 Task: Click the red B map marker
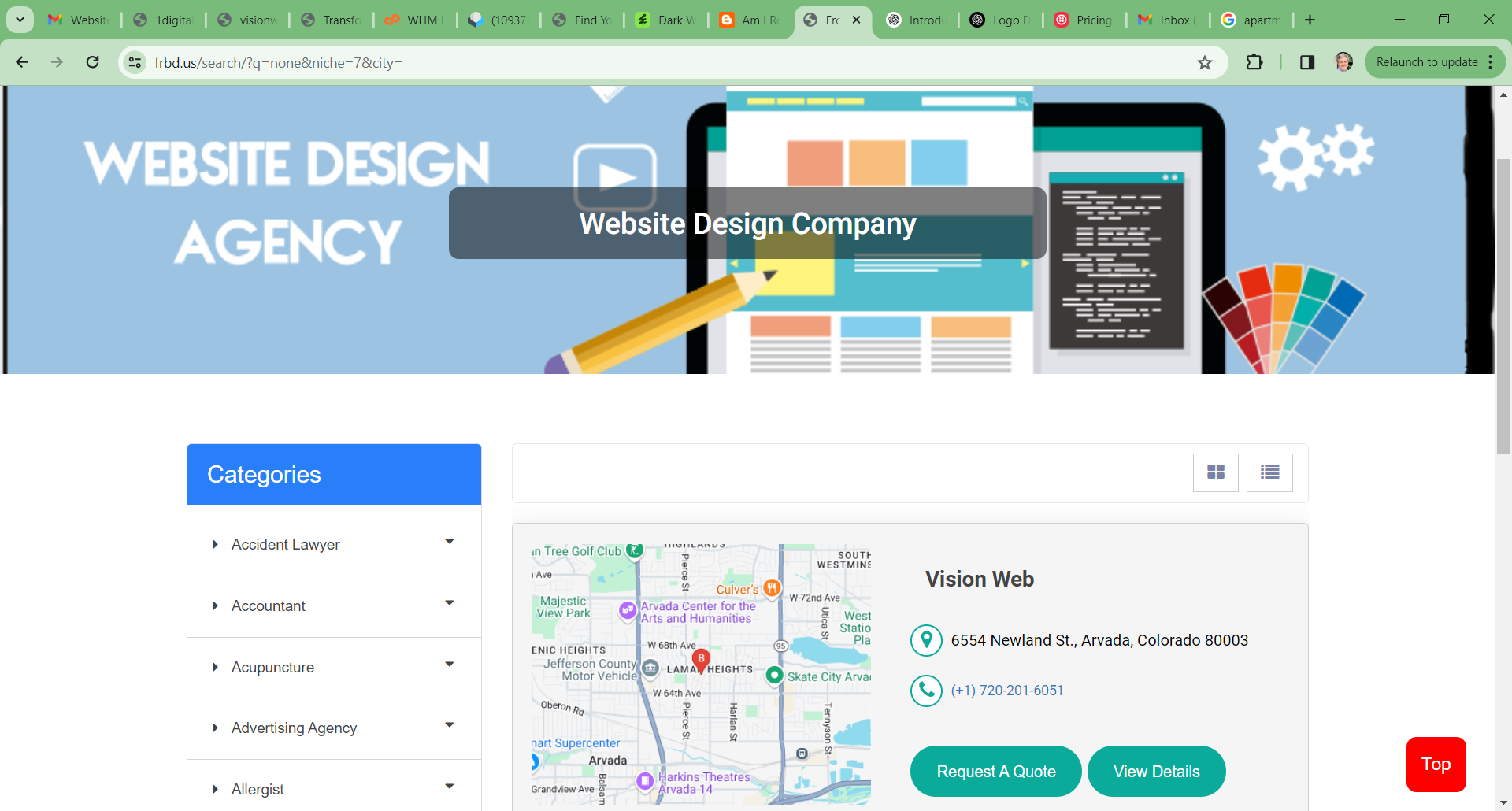click(701, 660)
